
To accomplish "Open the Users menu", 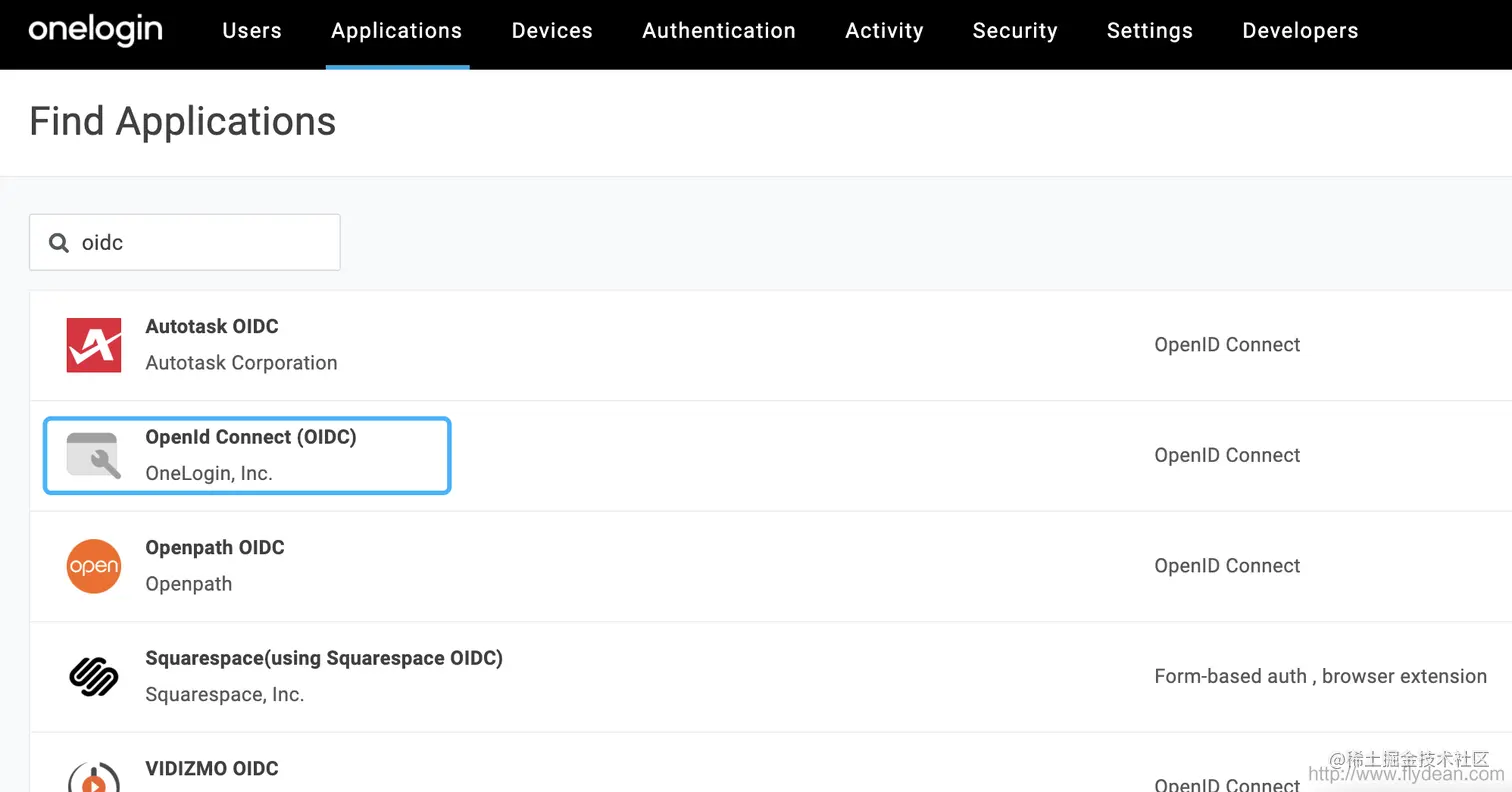I will (x=252, y=31).
